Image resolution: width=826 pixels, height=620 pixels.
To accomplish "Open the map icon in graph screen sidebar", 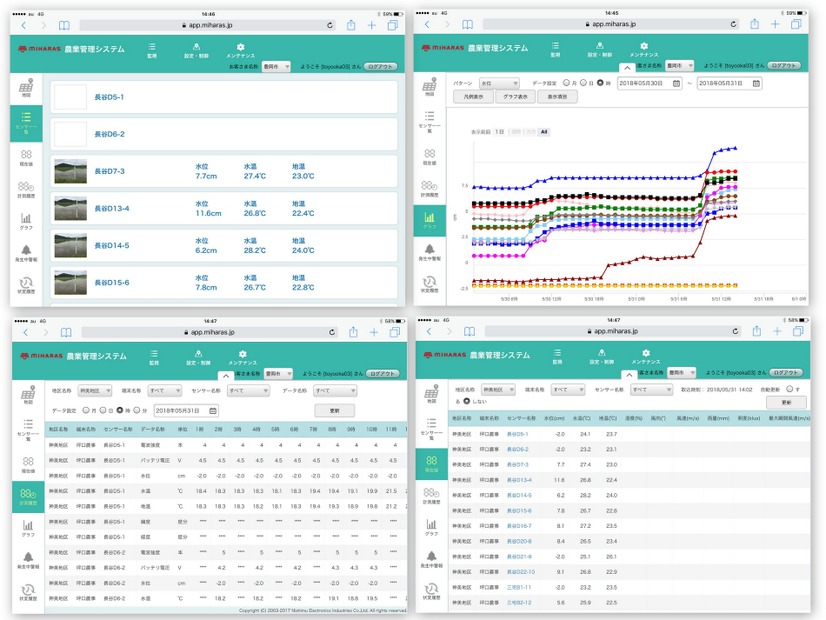I will pos(429,87).
